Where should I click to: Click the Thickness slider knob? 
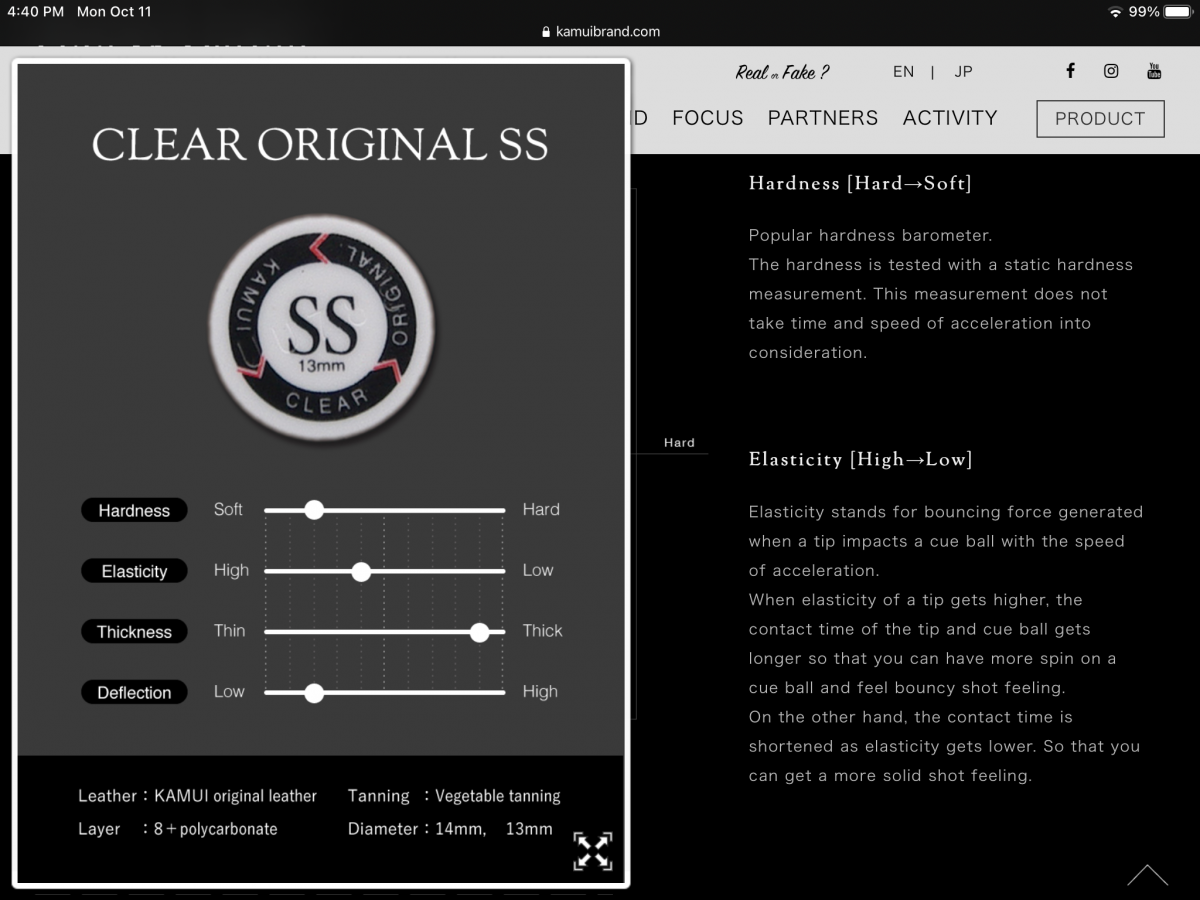pyautogui.click(x=480, y=632)
